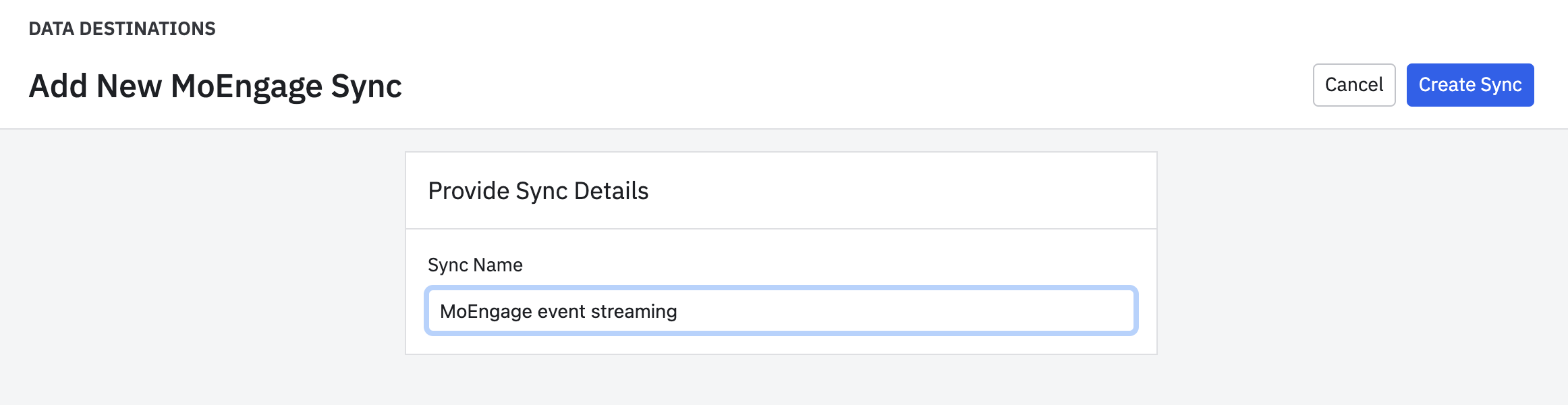Dismiss the form with the white Cancel button
The height and width of the screenshot is (405, 1568).
(x=1354, y=85)
